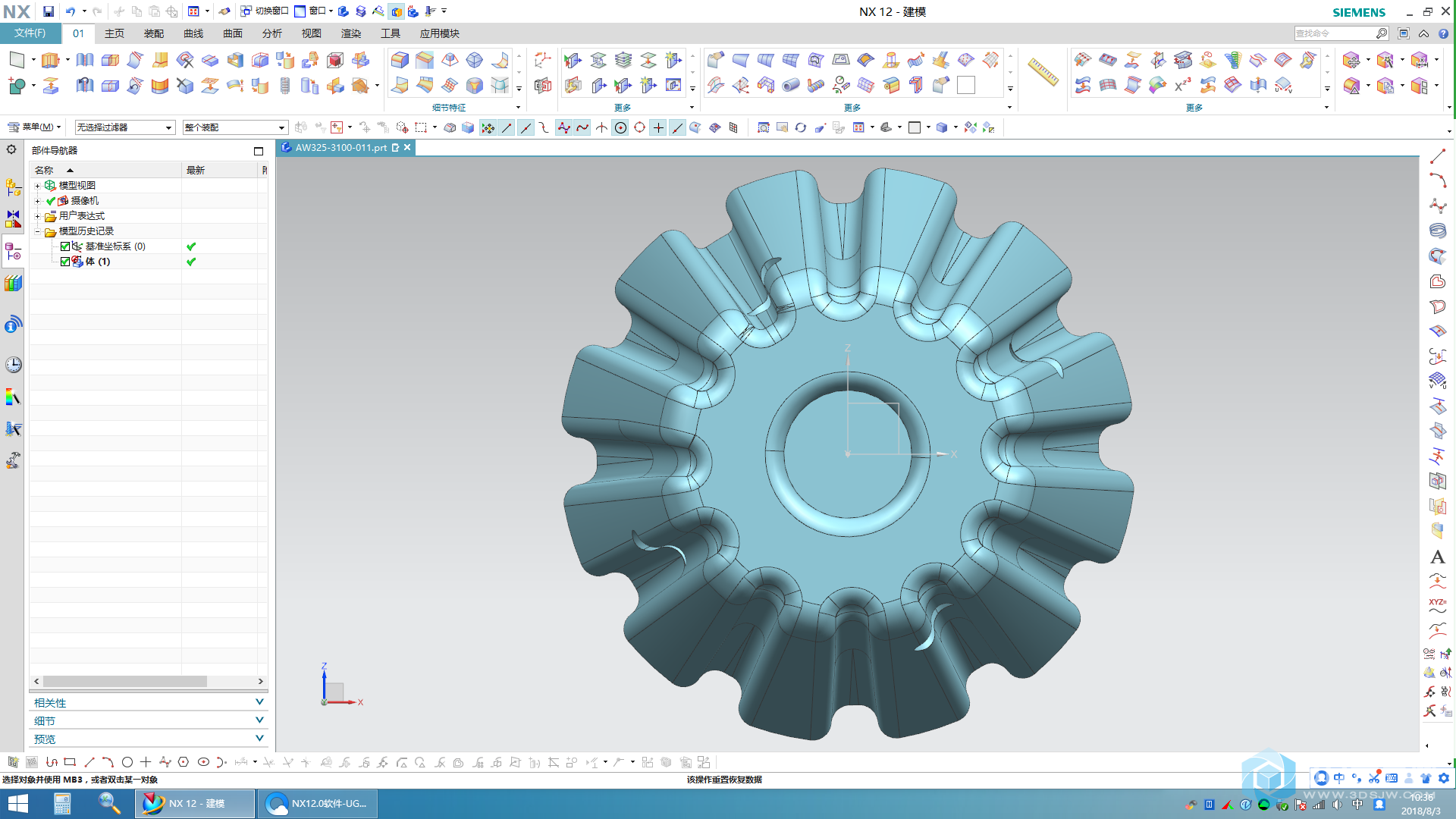This screenshot has width=1456, height=819.
Task: Switch to the 主页 ribbon tab
Action: [115, 33]
